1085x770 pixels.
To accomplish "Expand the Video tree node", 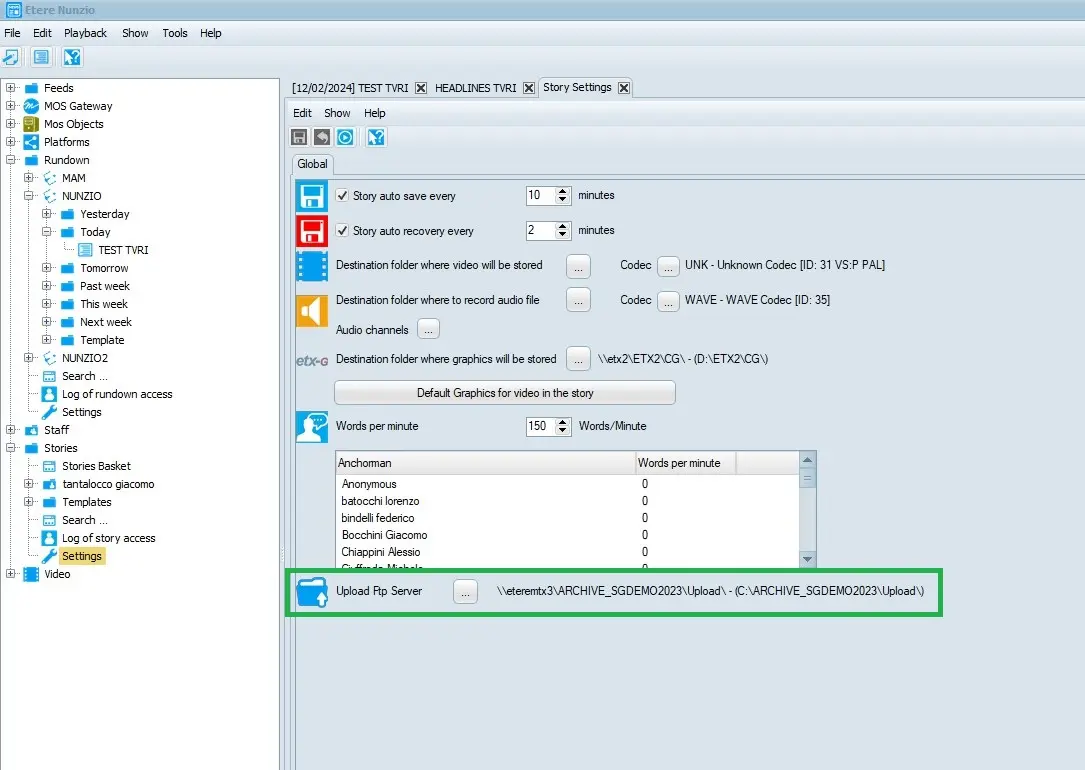I will 11,574.
